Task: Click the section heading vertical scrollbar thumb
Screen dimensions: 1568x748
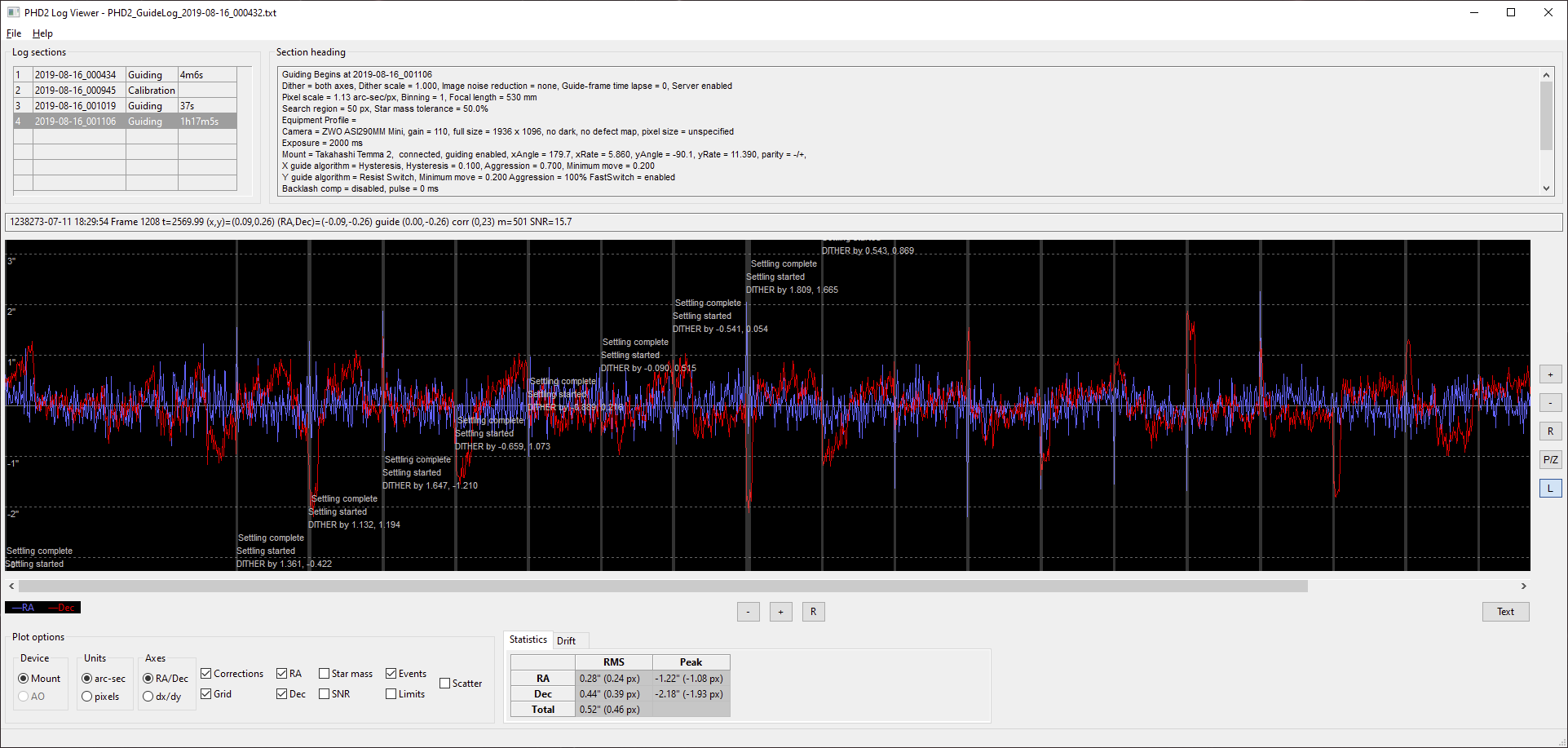Action: [x=1546, y=116]
